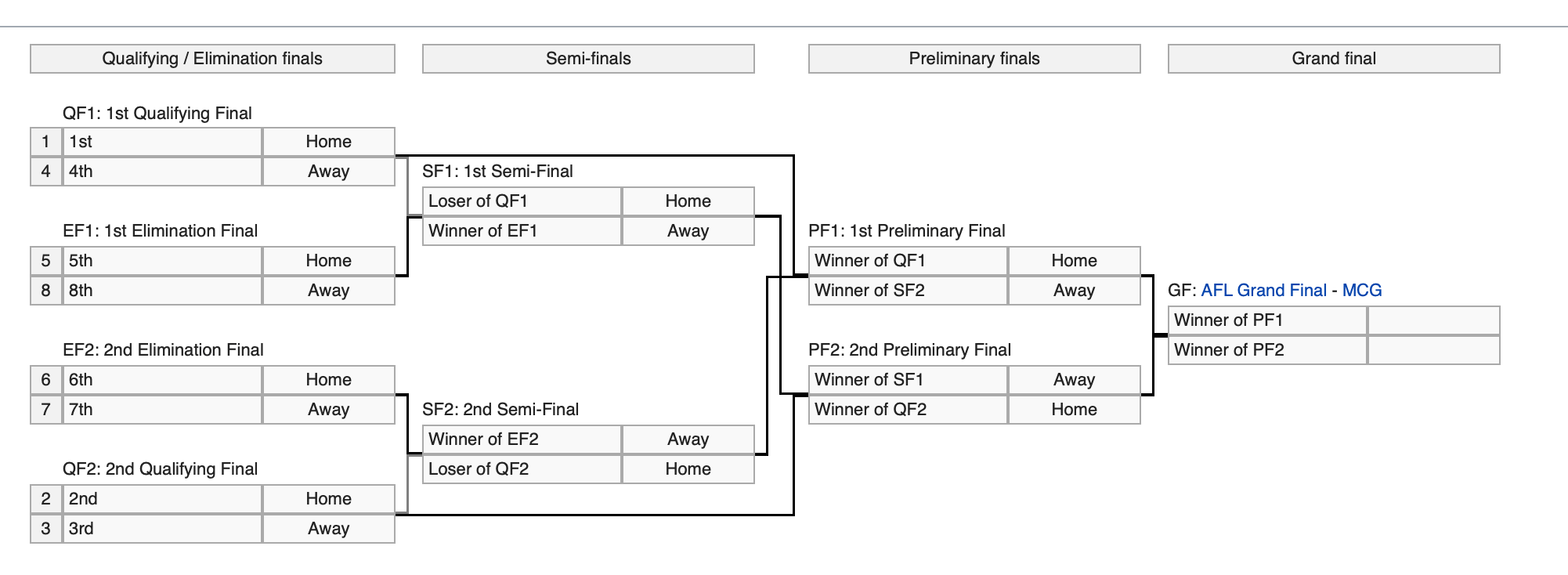
Task: Open the MCG link
Action: [x=1361, y=291]
